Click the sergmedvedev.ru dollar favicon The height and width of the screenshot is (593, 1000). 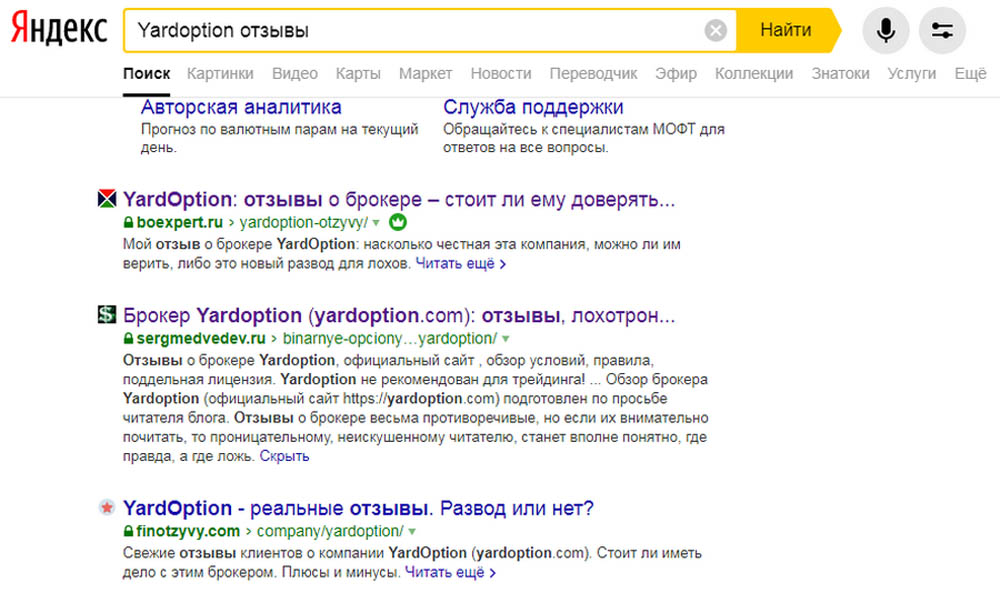coord(107,314)
